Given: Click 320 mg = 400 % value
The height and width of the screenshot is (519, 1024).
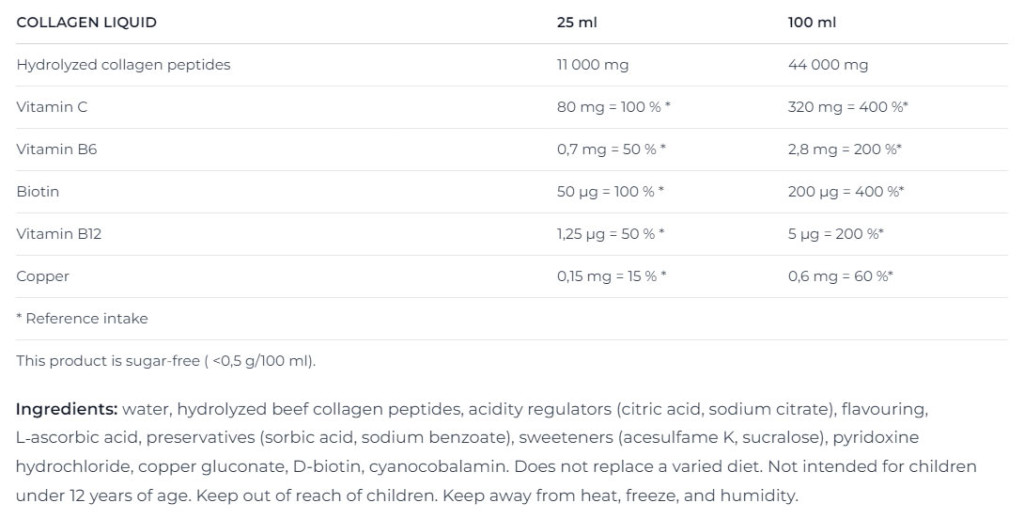Looking at the screenshot, I should 848,107.
